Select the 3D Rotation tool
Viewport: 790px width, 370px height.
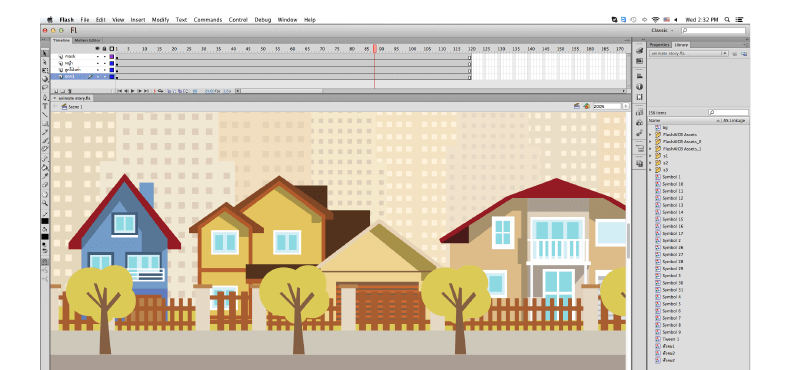coord(45,79)
